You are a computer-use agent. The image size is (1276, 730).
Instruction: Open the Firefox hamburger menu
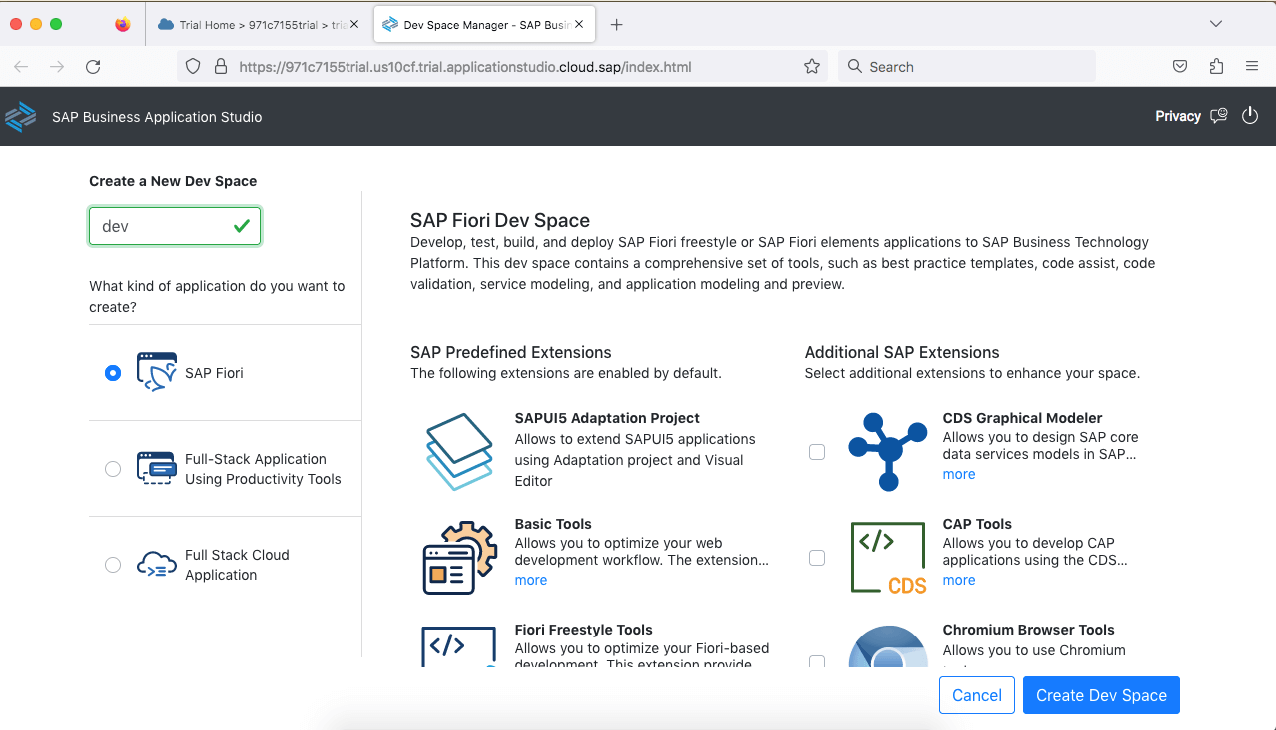[x=1252, y=67]
